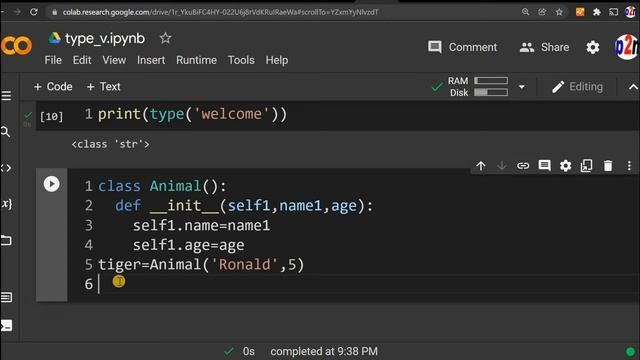640x360 pixels.
Task: Open the Comment panel
Action: [462, 47]
